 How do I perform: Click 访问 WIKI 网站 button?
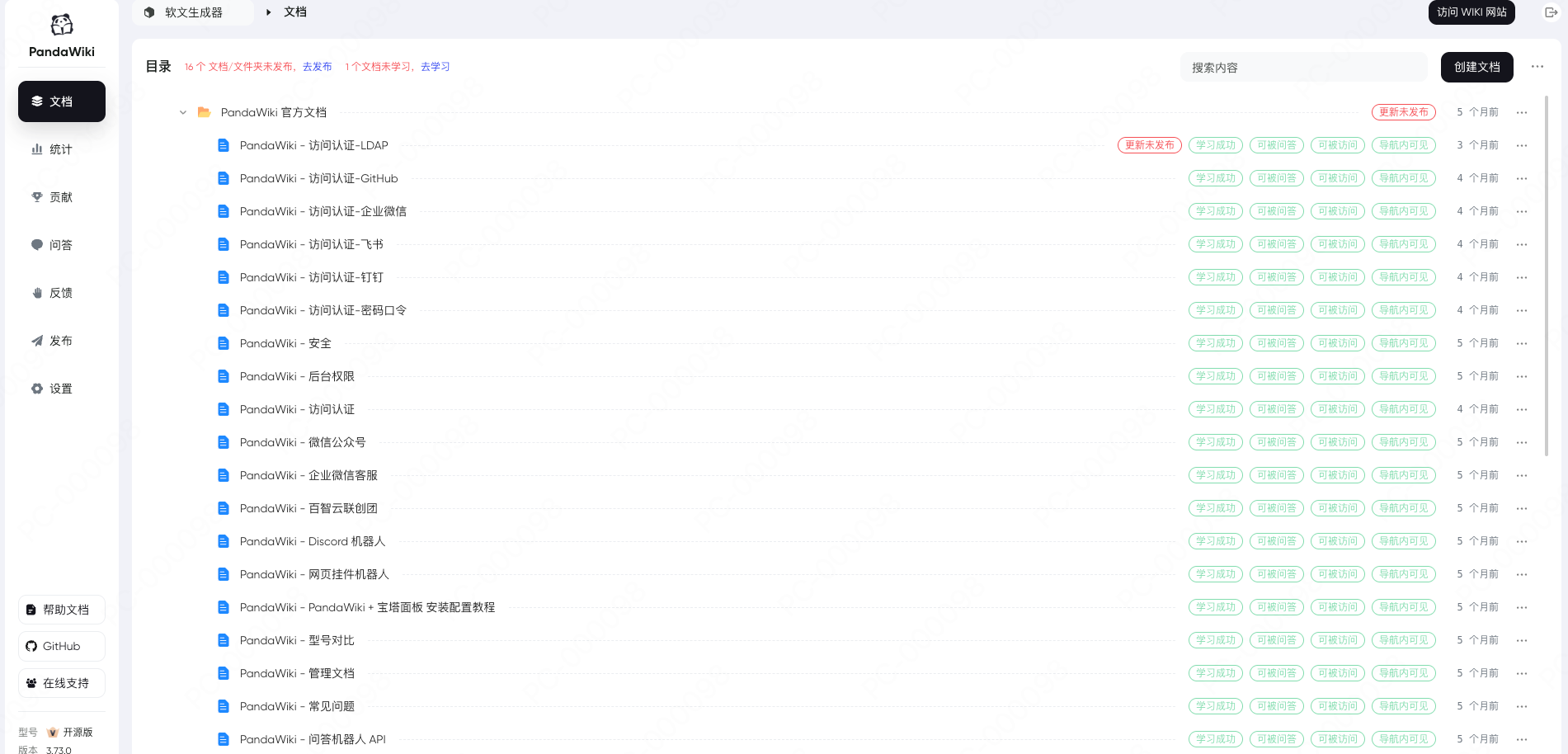tap(1471, 12)
